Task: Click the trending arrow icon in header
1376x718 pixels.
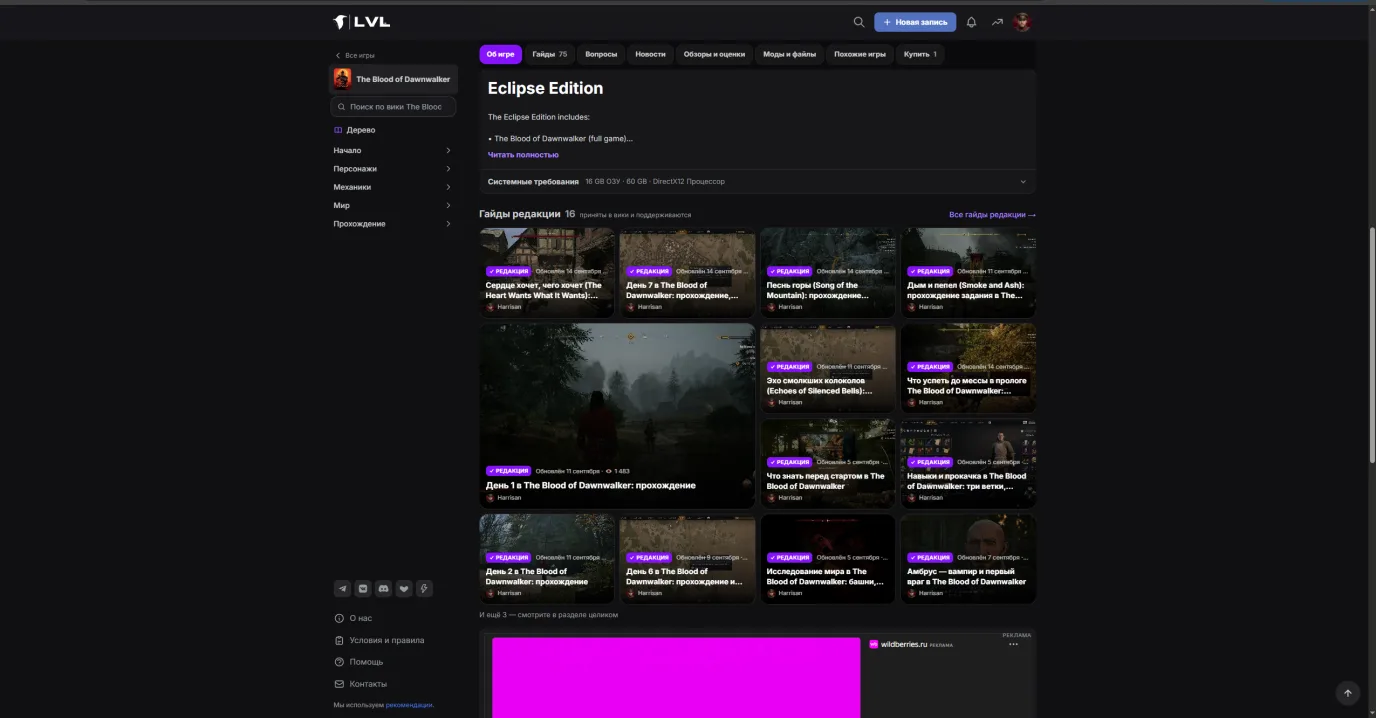Action: tap(997, 22)
